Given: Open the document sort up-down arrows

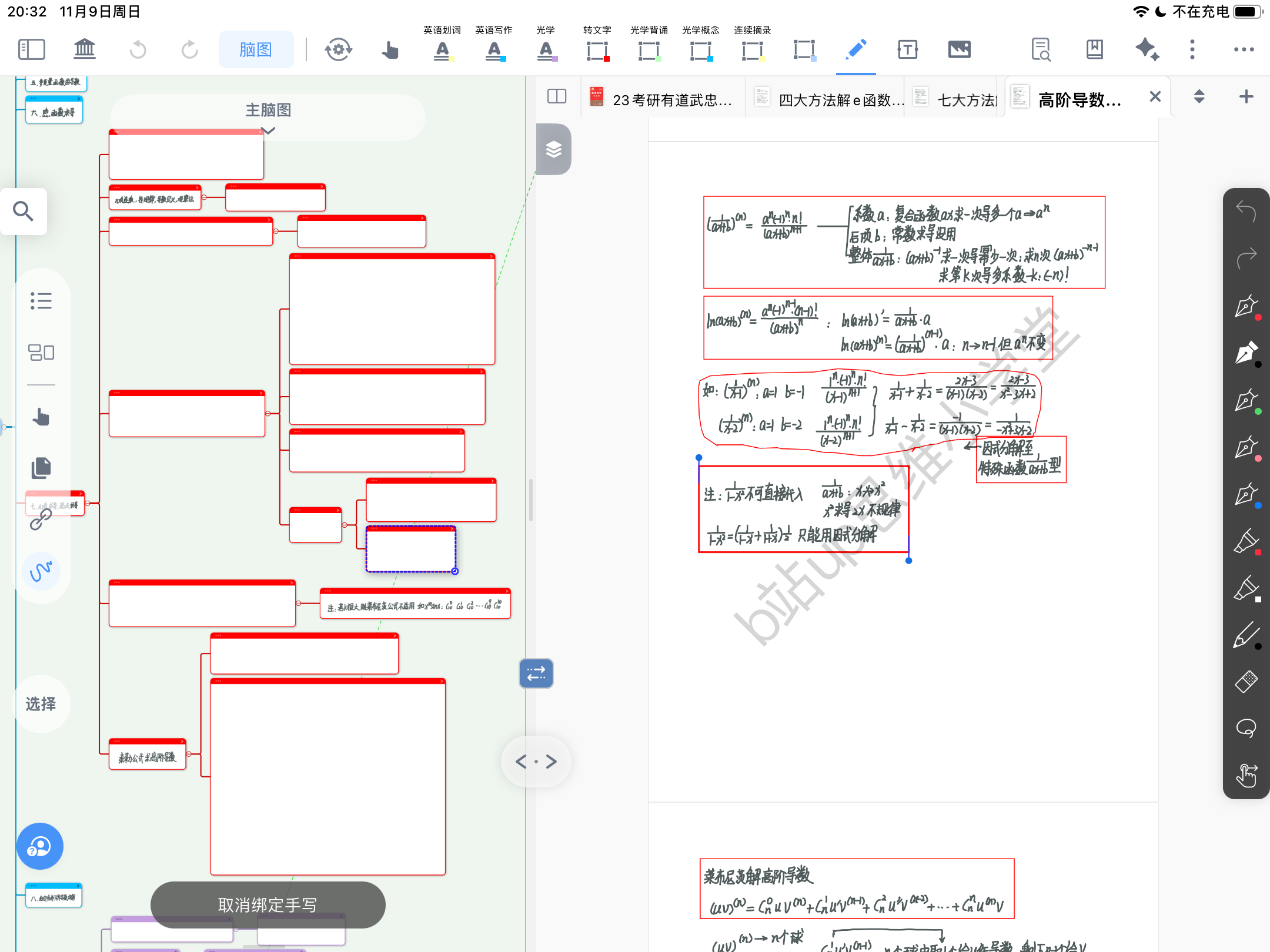Looking at the screenshot, I should tap(1199, 97).
